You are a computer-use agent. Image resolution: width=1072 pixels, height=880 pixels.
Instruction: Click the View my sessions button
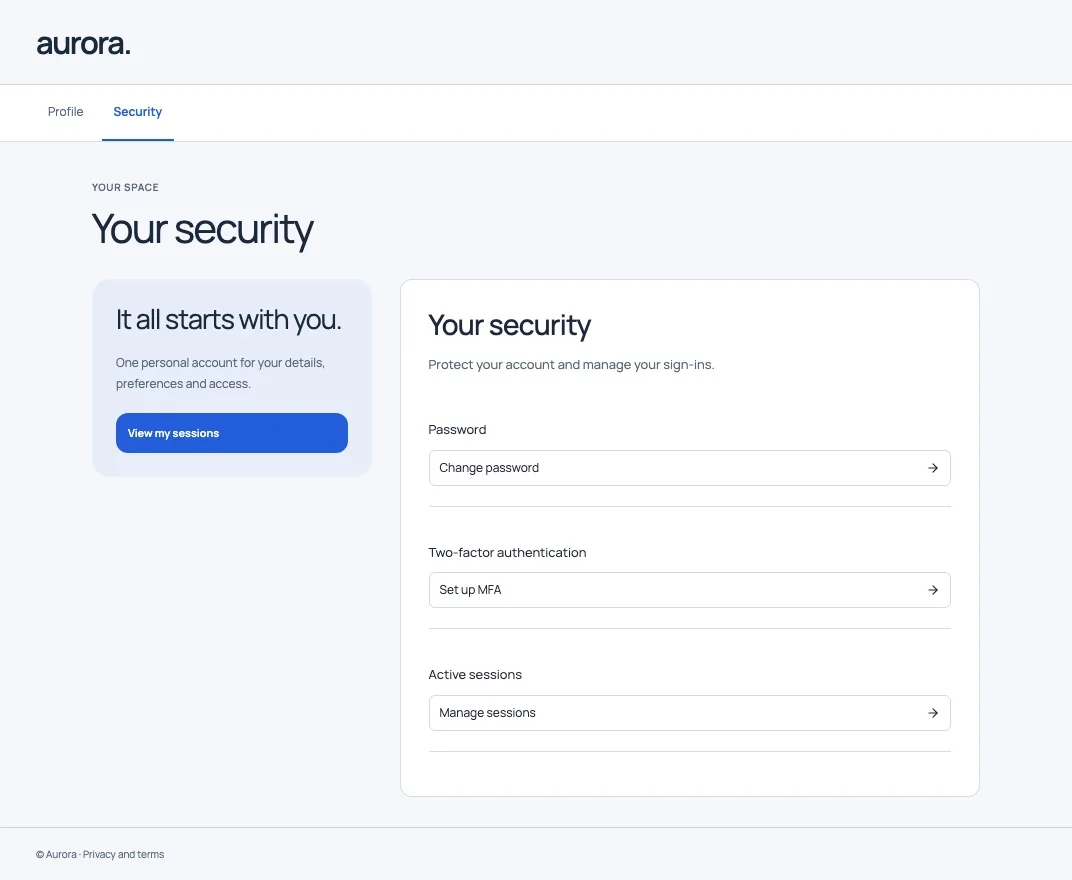[232, 433]
